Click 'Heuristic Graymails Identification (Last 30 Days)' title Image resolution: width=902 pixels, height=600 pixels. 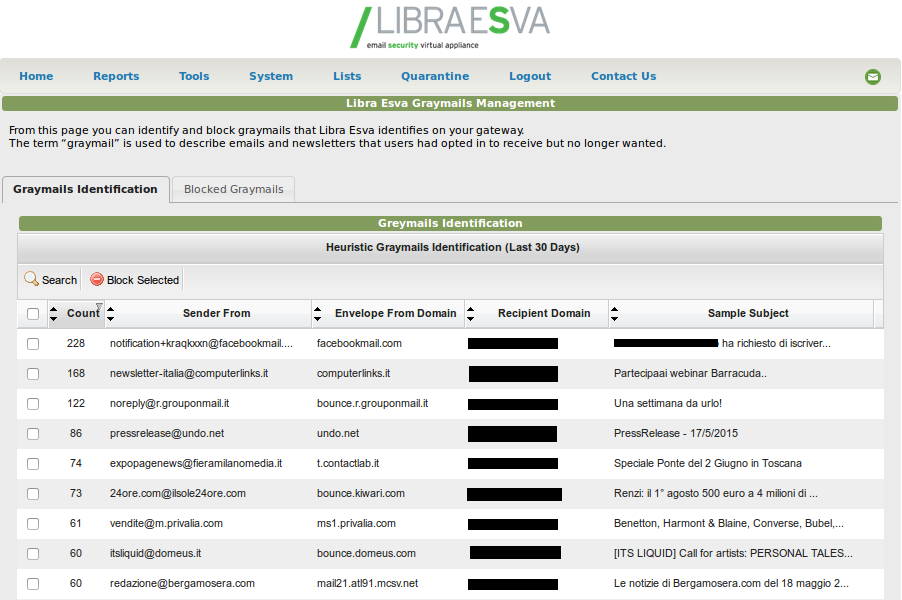click(453, 247)
